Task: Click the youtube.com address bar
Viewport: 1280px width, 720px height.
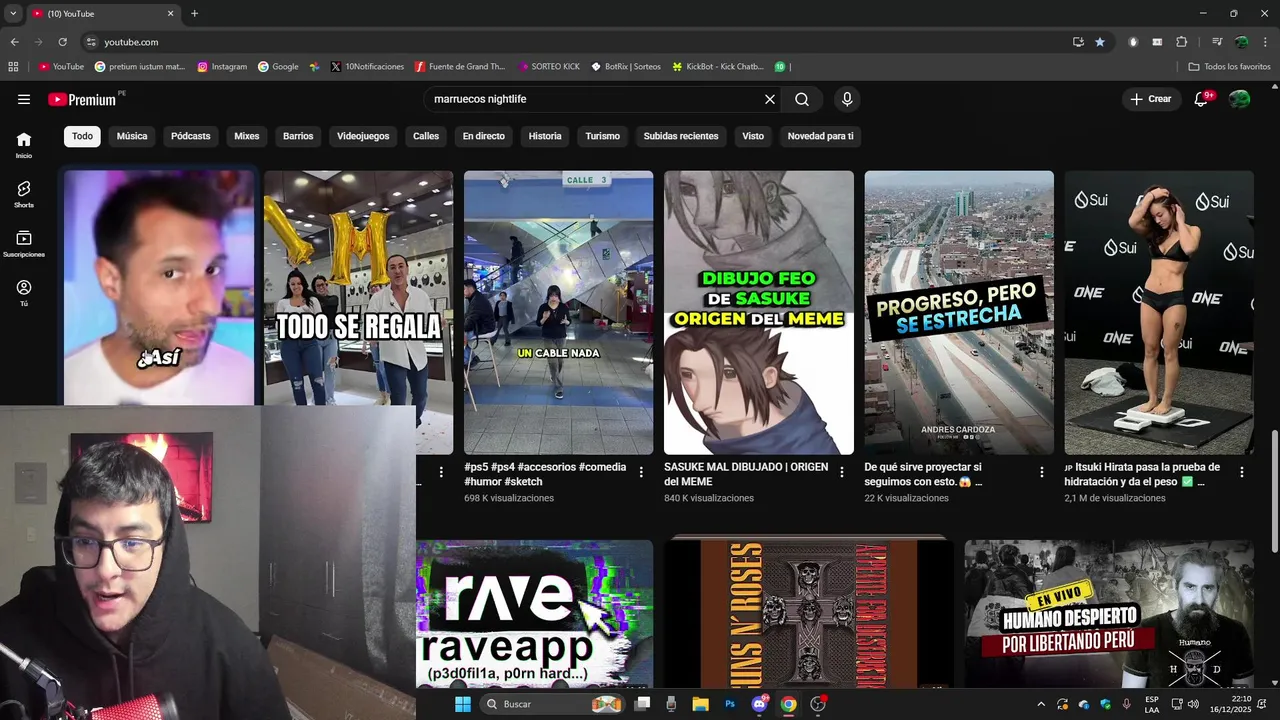Action: 570,42
